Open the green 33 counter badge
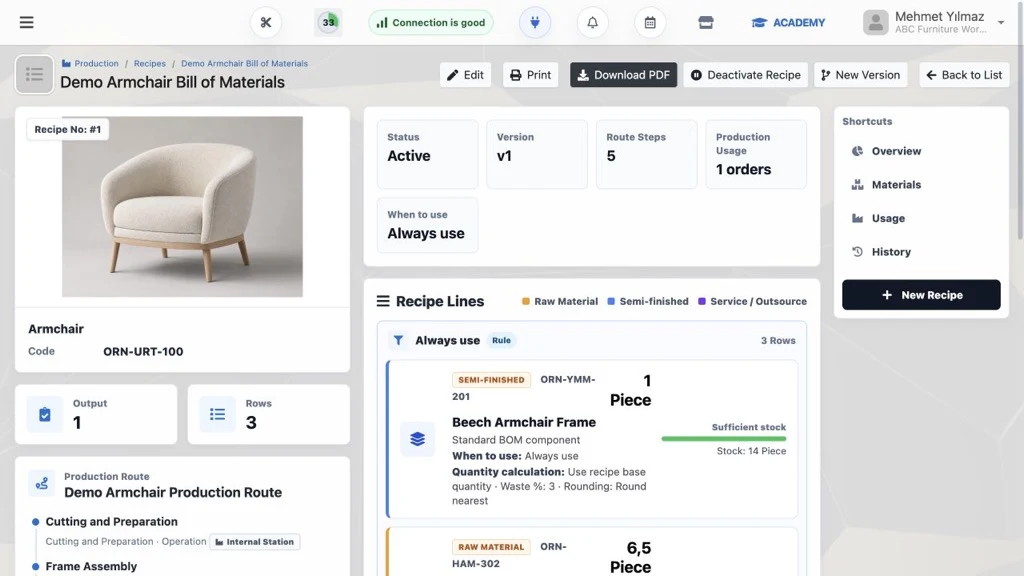Screen dimensions: 1024x576 click(x=328, y=22)
